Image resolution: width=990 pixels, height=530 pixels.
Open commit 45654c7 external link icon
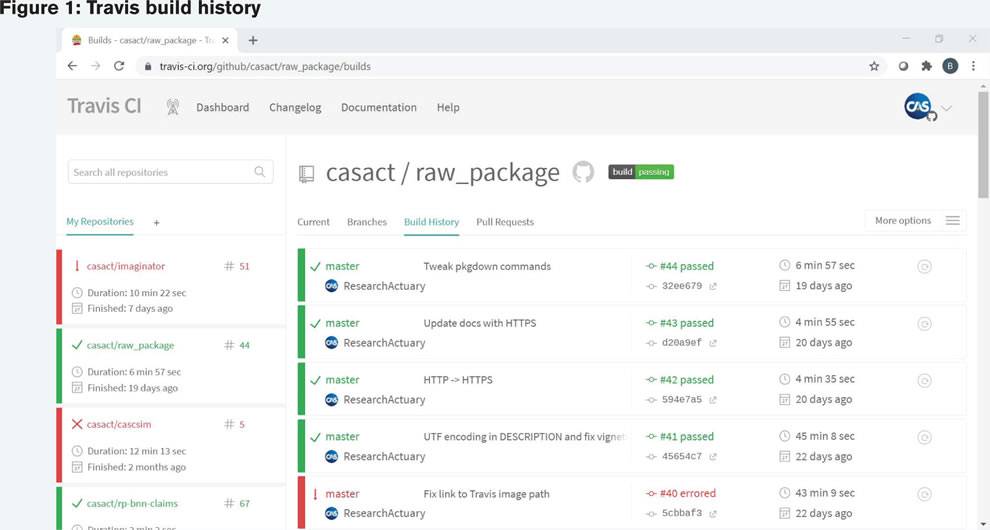tap(713, 457)
